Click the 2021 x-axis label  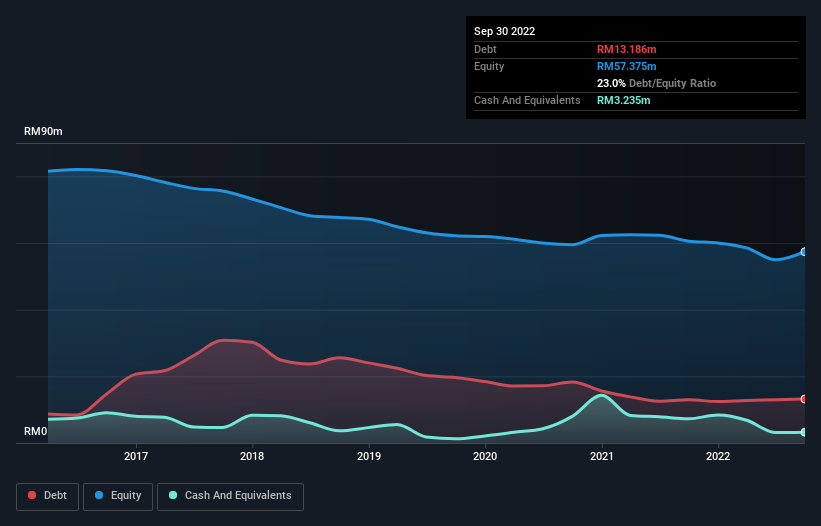(x=602, y=456)
